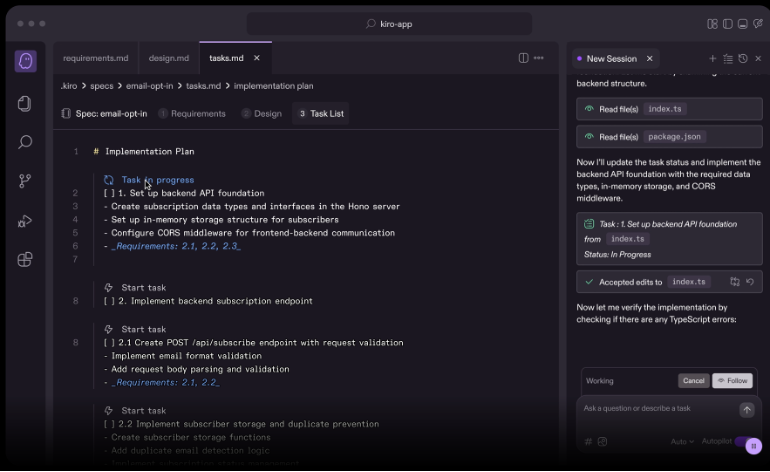Cancel the working agent task

pyautogui.click(x=693, y=381)
